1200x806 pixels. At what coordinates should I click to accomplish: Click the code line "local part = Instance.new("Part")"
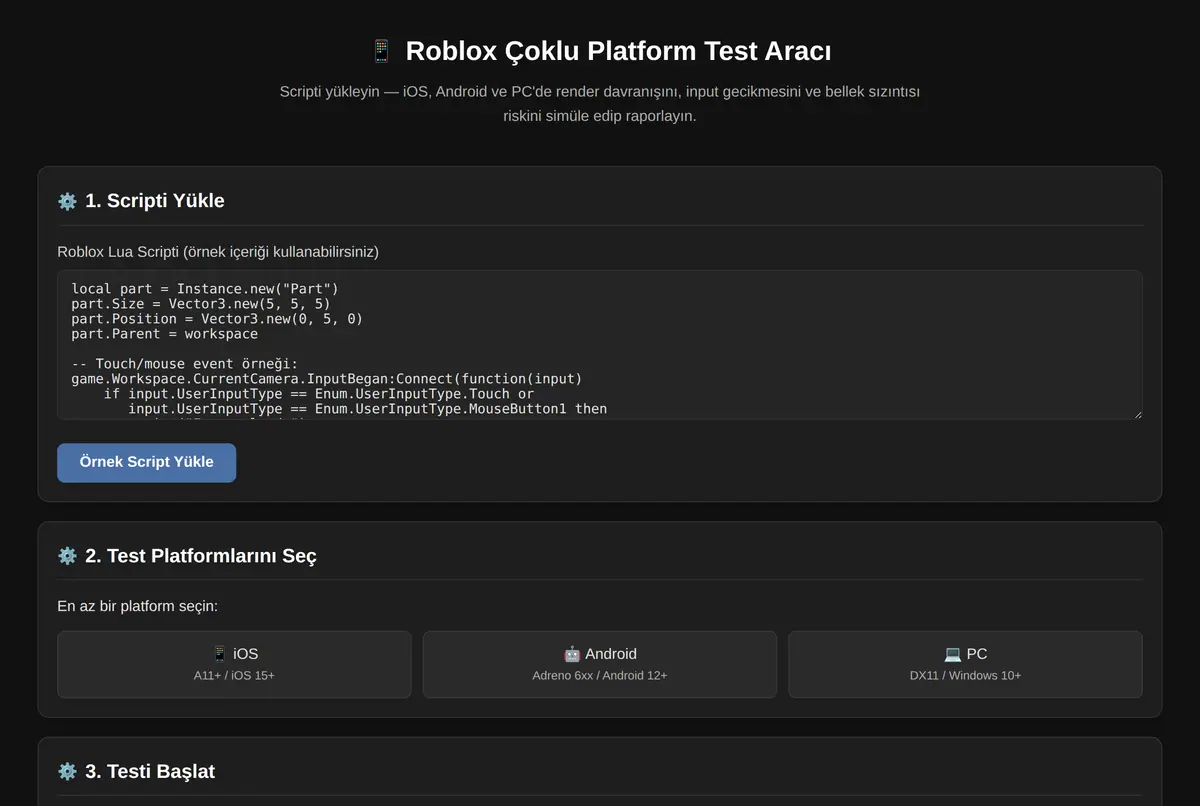(x=205, y=289)
